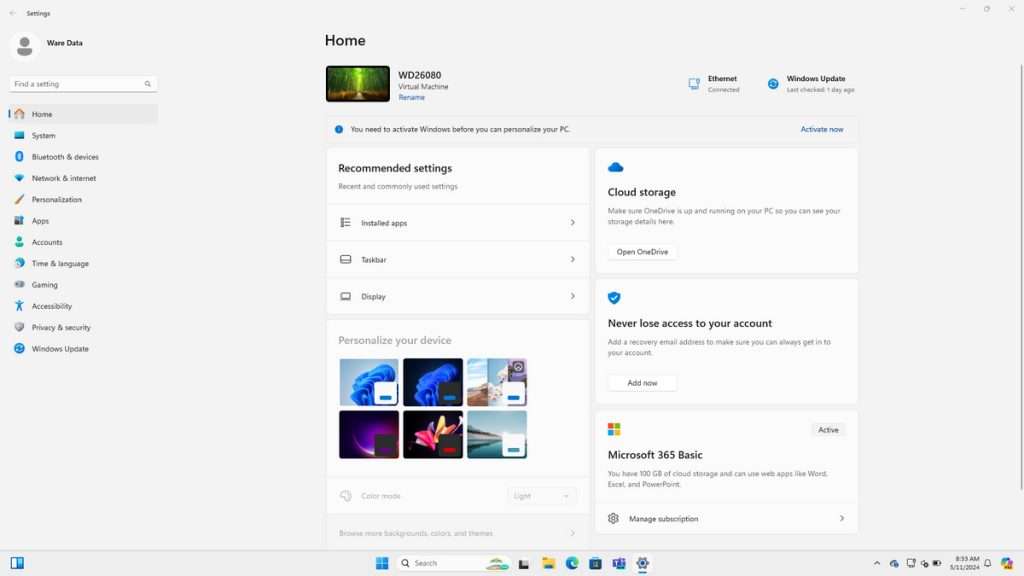Image resolution: width=1024 pixels, height=576 pixels.
Task: Open Copilot from the taskbar corner
Action: coord(1006,563)
